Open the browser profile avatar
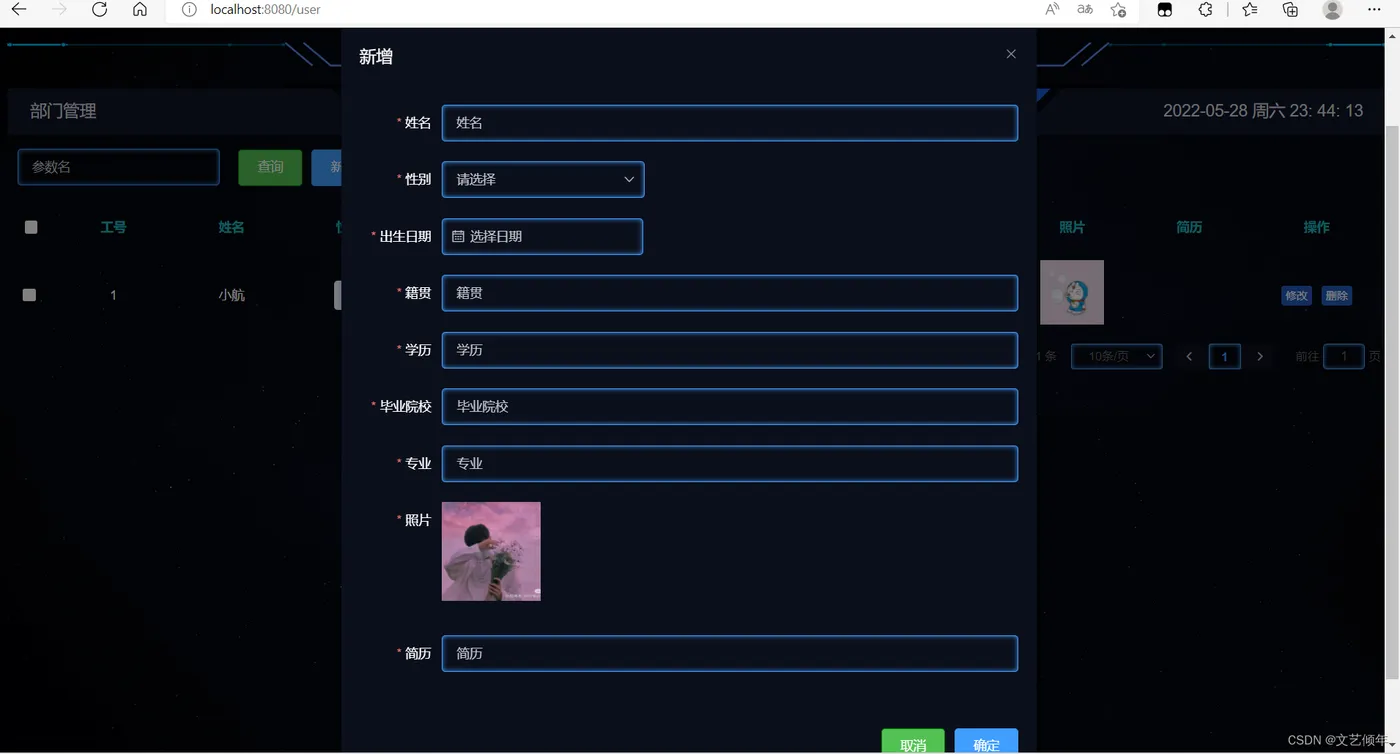The width and height of the screenshot is (1400, 754). point(1332,10)
